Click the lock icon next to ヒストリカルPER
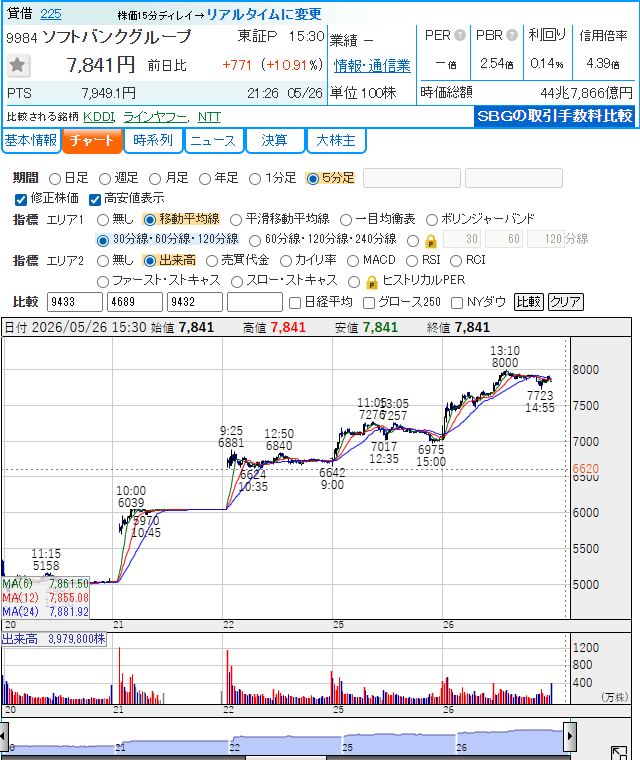This screenshot has height=760, width=640. click(x=372, y=282)
